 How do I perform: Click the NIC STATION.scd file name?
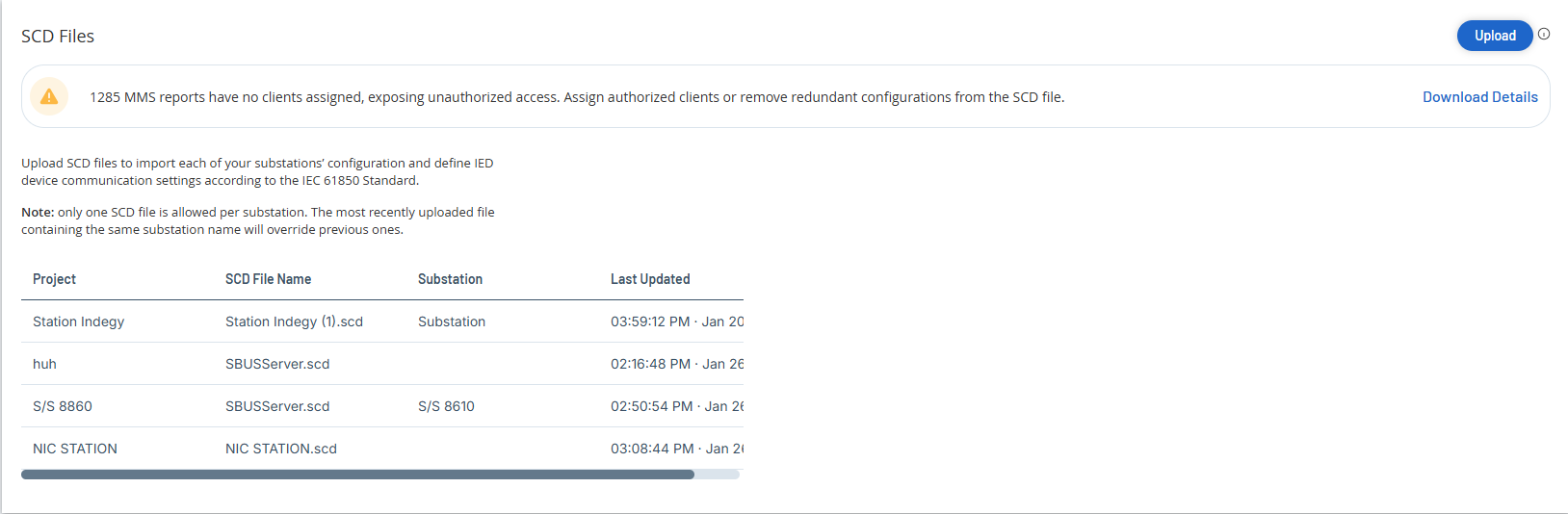281,449
